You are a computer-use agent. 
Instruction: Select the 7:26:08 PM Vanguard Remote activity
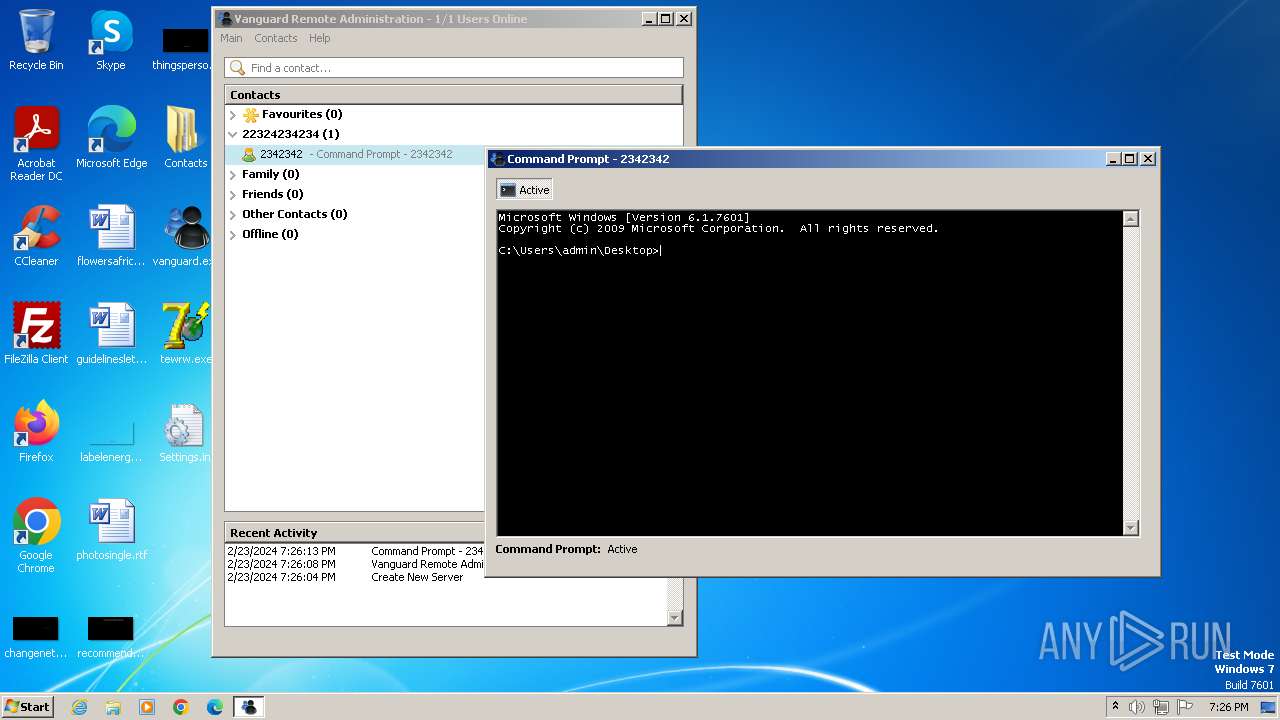click(x=355, y=564)
